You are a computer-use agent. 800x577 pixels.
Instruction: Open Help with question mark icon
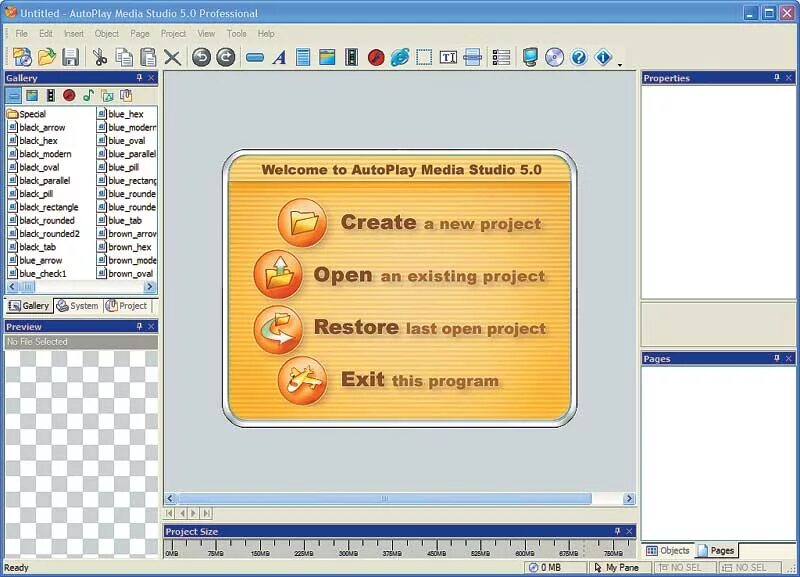pyautogui.click(x=579, y=57)
